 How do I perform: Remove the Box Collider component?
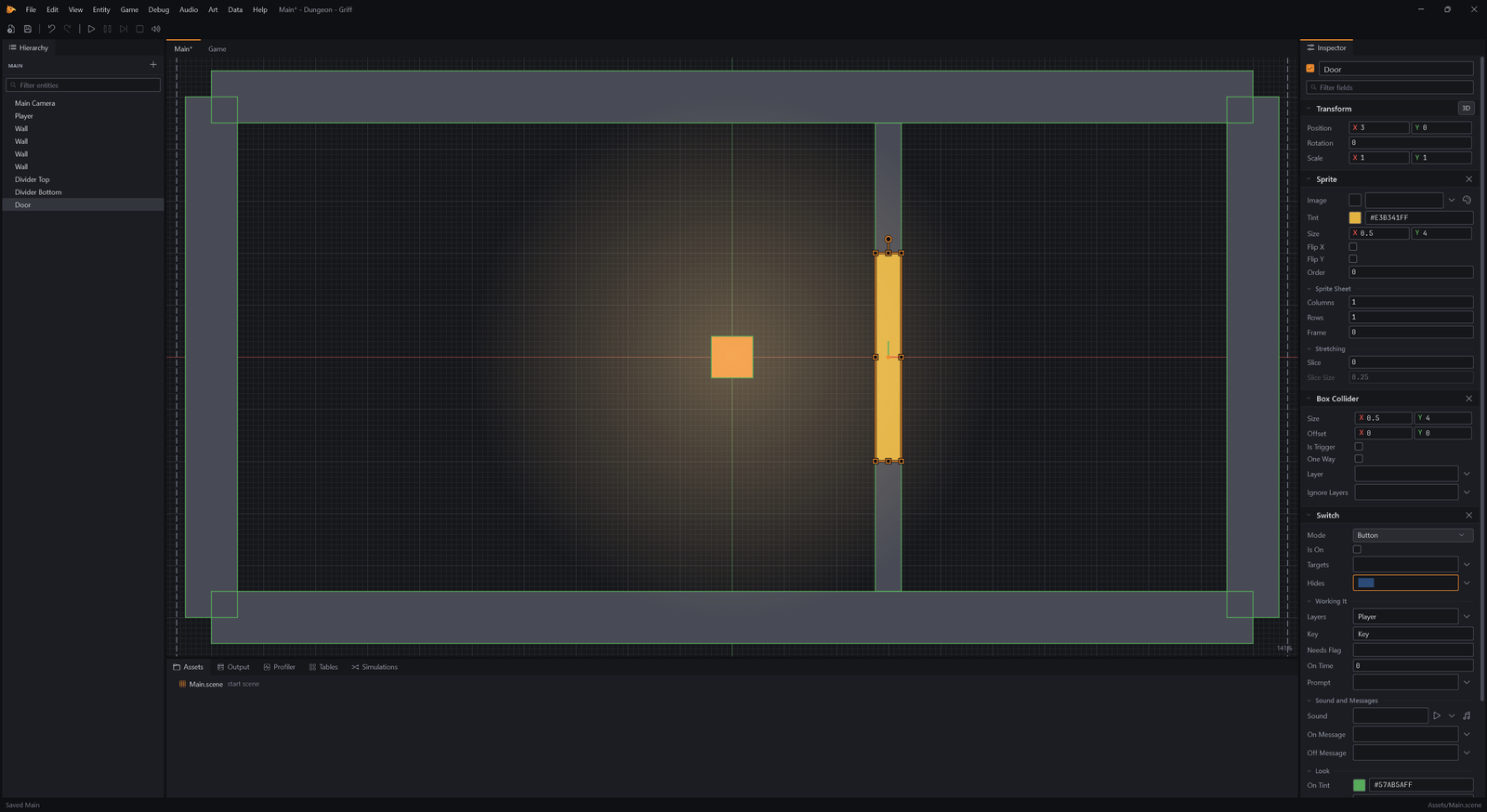(1468, 399)
